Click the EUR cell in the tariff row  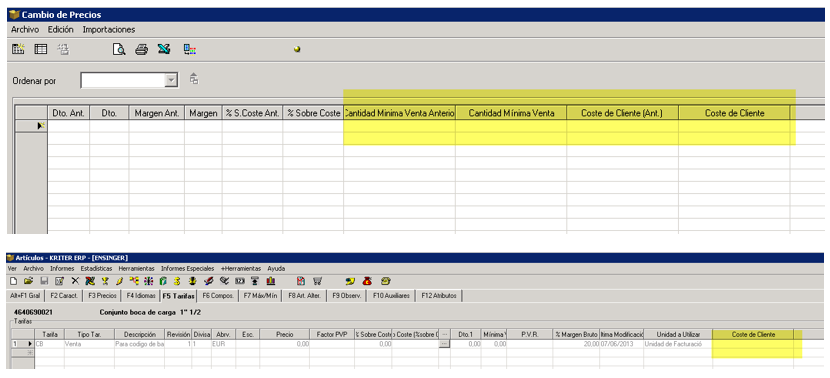point(223,344)
